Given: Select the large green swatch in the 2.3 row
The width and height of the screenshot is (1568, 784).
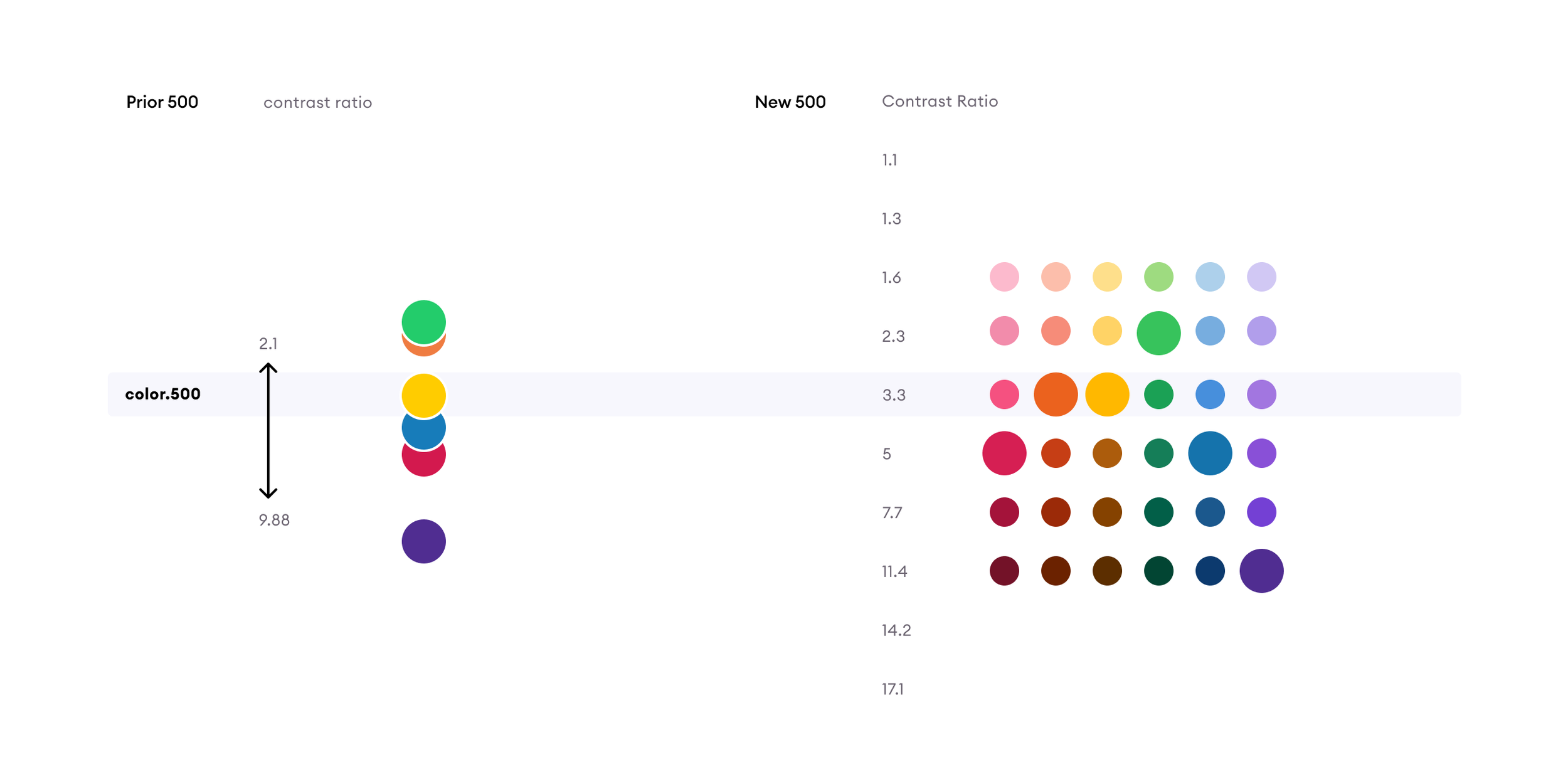Looking at the screenshot, I should point(1158,333).
